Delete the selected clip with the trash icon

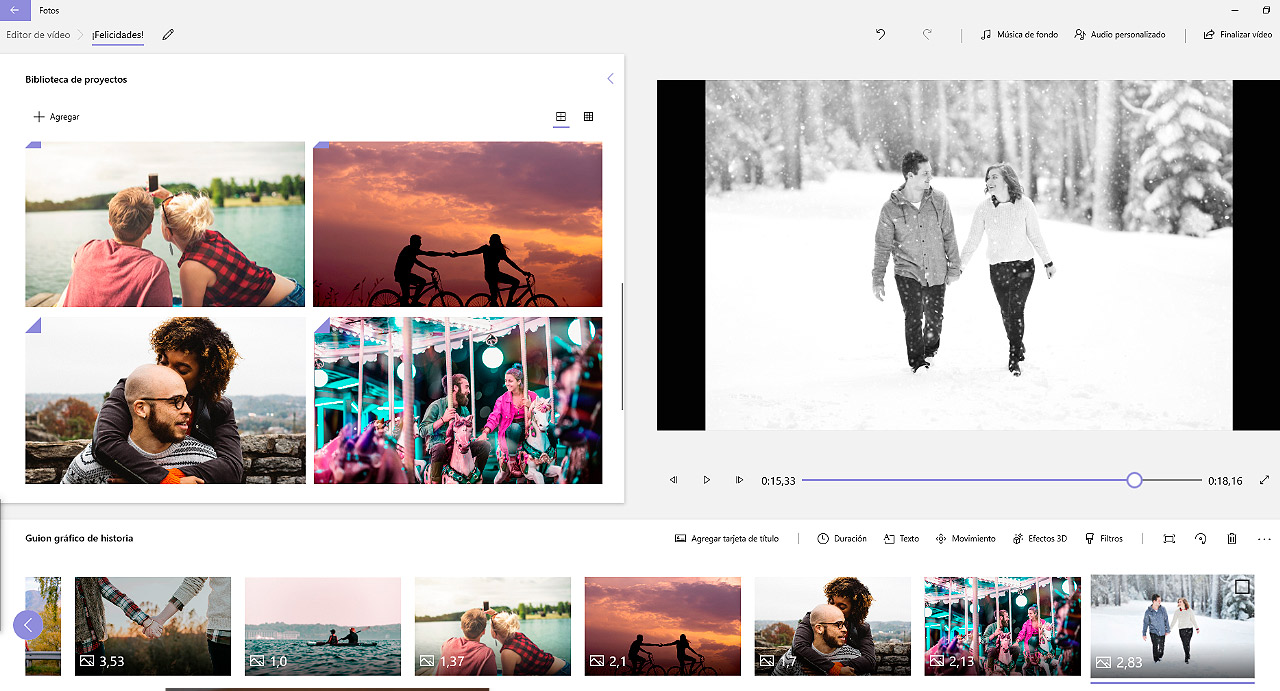pos(1231,538)
